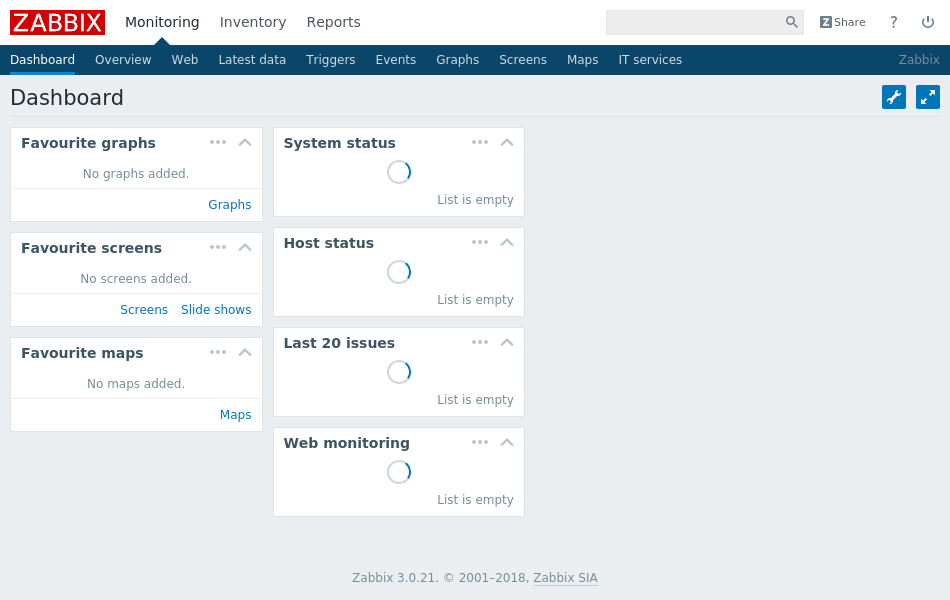Click the Host status widget title
This screenshot has width=950, height=600.
tap(329, 243)
